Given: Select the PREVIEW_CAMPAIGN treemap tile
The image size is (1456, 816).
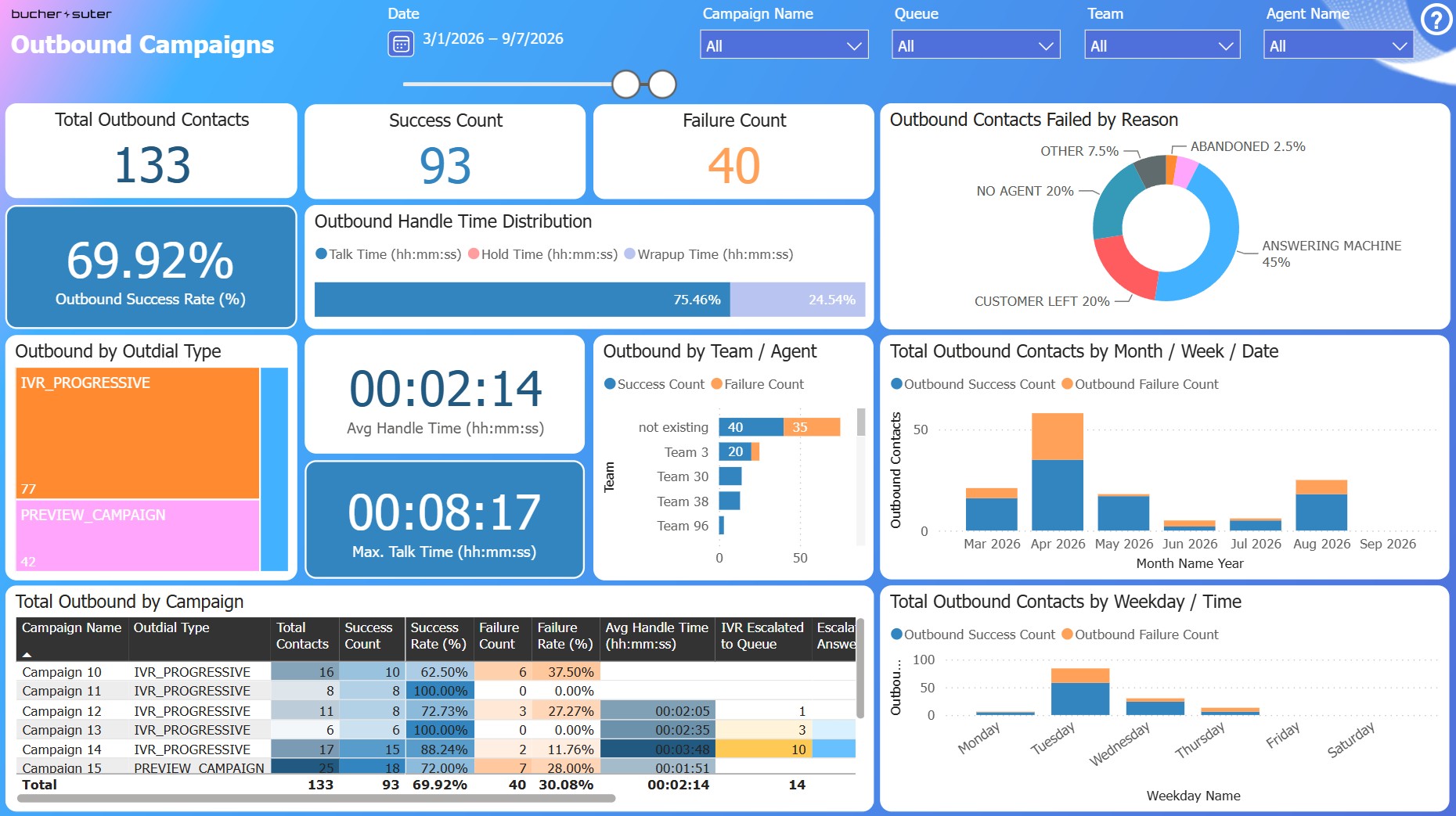Looking at the screenshot, I should (x=138, y=535).
